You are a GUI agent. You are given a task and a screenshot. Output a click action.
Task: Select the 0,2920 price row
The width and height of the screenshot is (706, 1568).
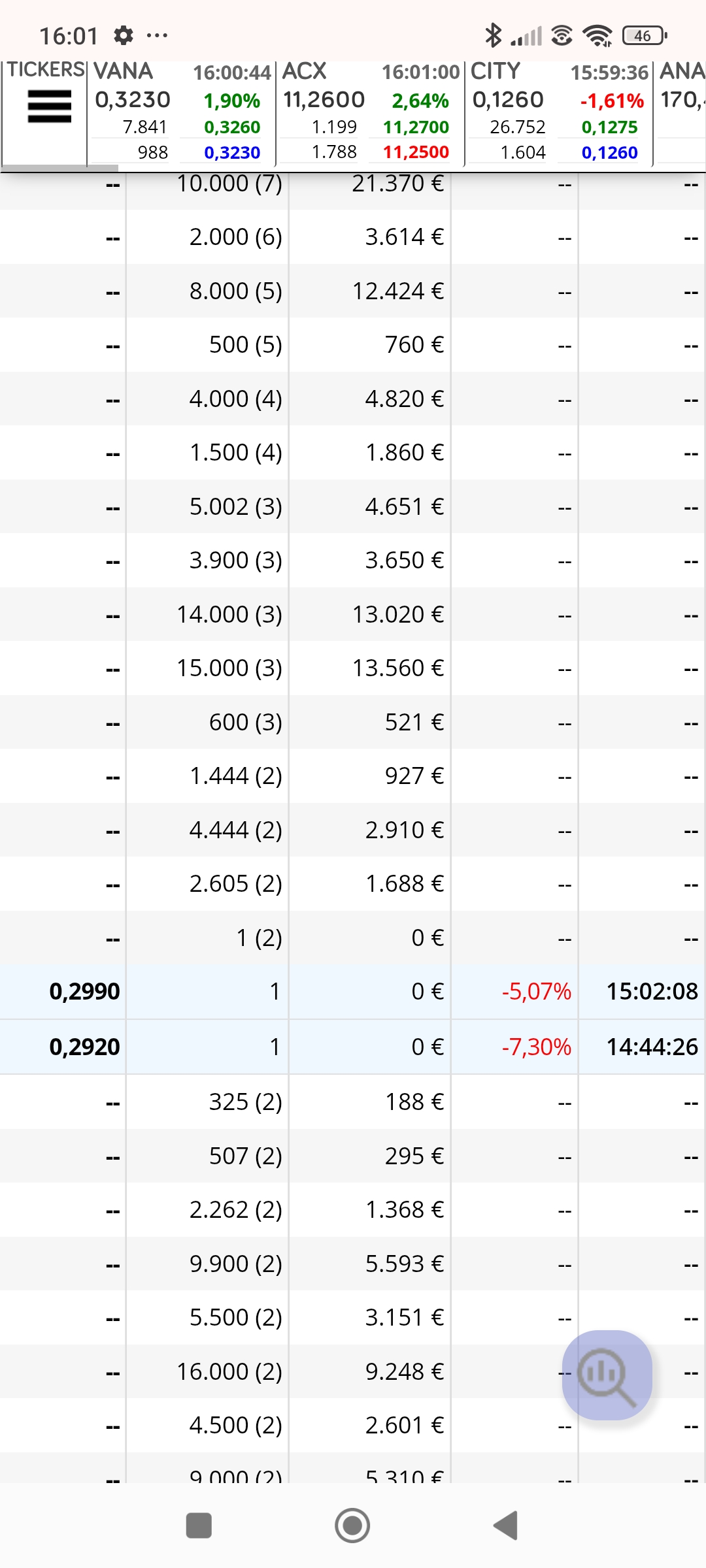pos(353,1047)
